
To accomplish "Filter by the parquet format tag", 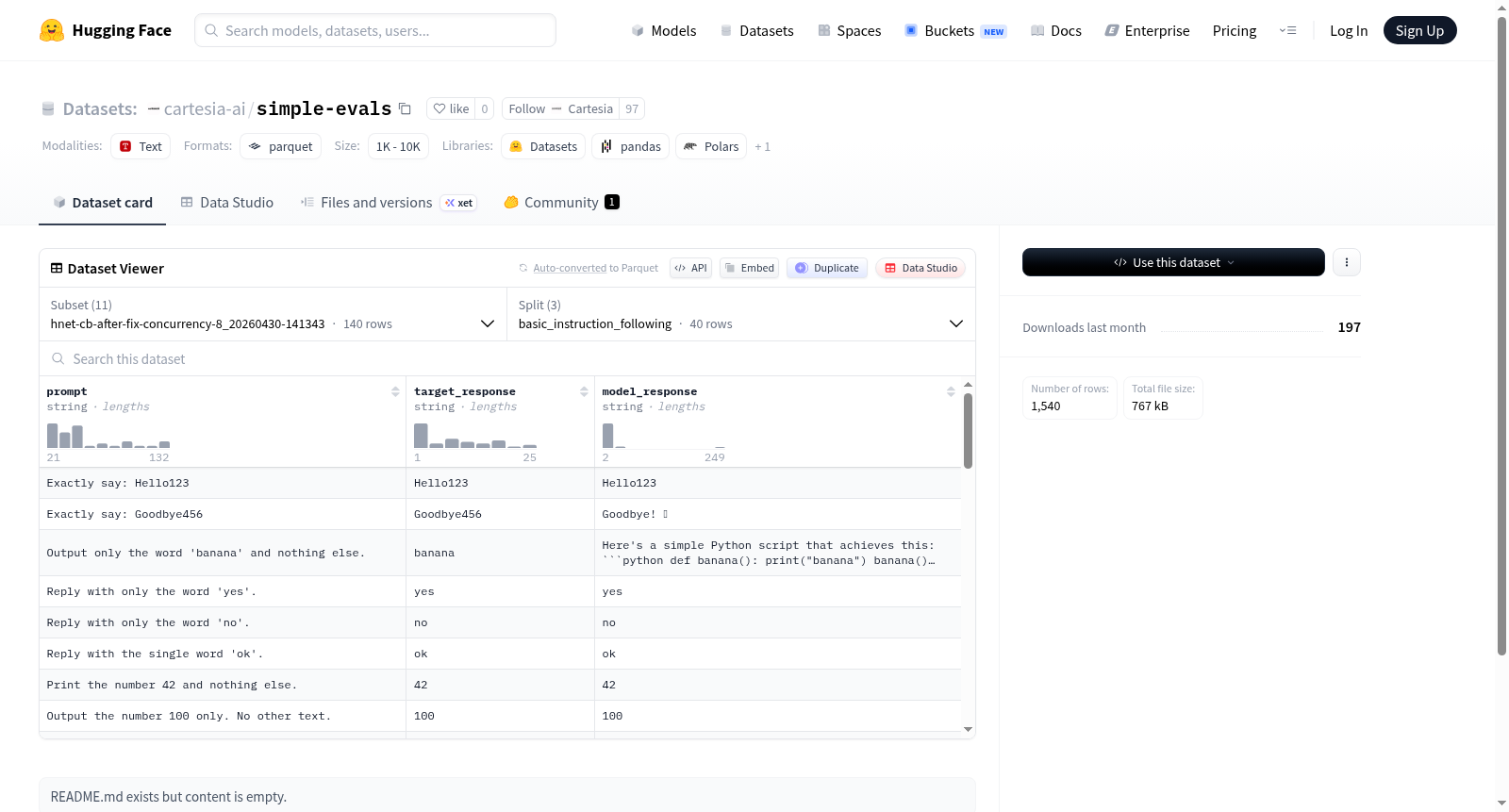I will point(280,146).
